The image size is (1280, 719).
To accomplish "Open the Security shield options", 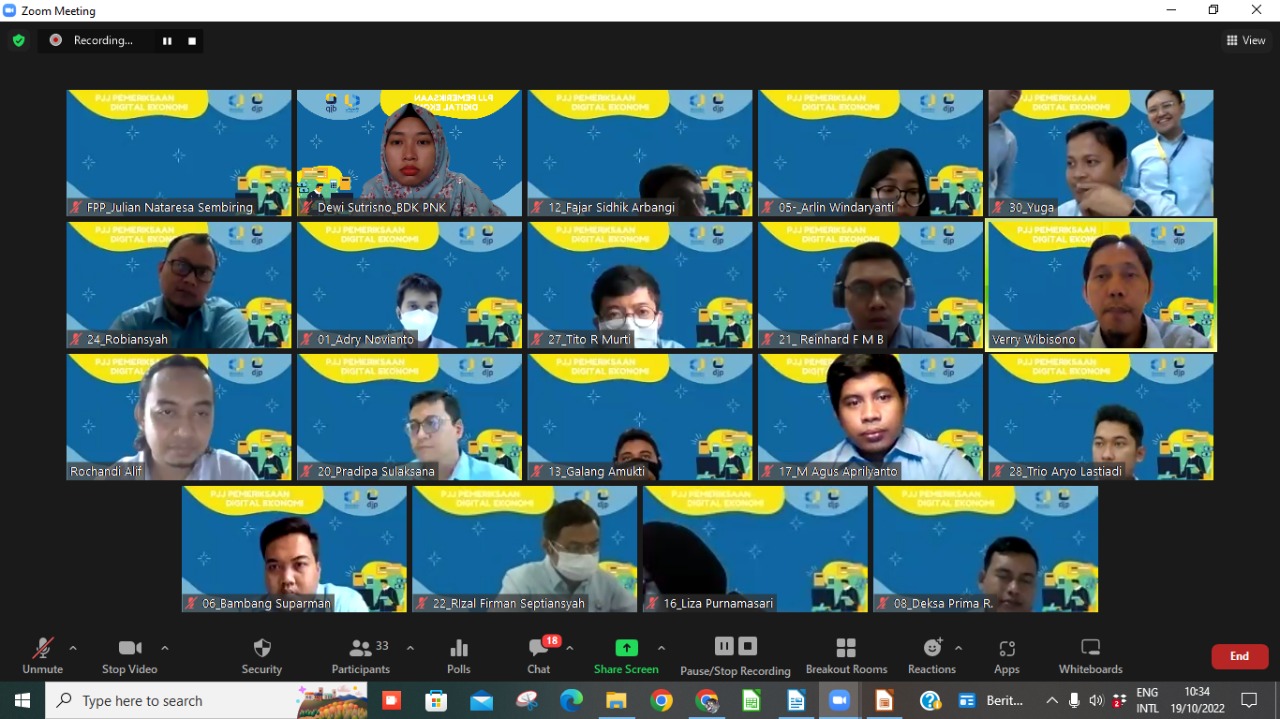I will pyautogui.click(x=262, y=655).
